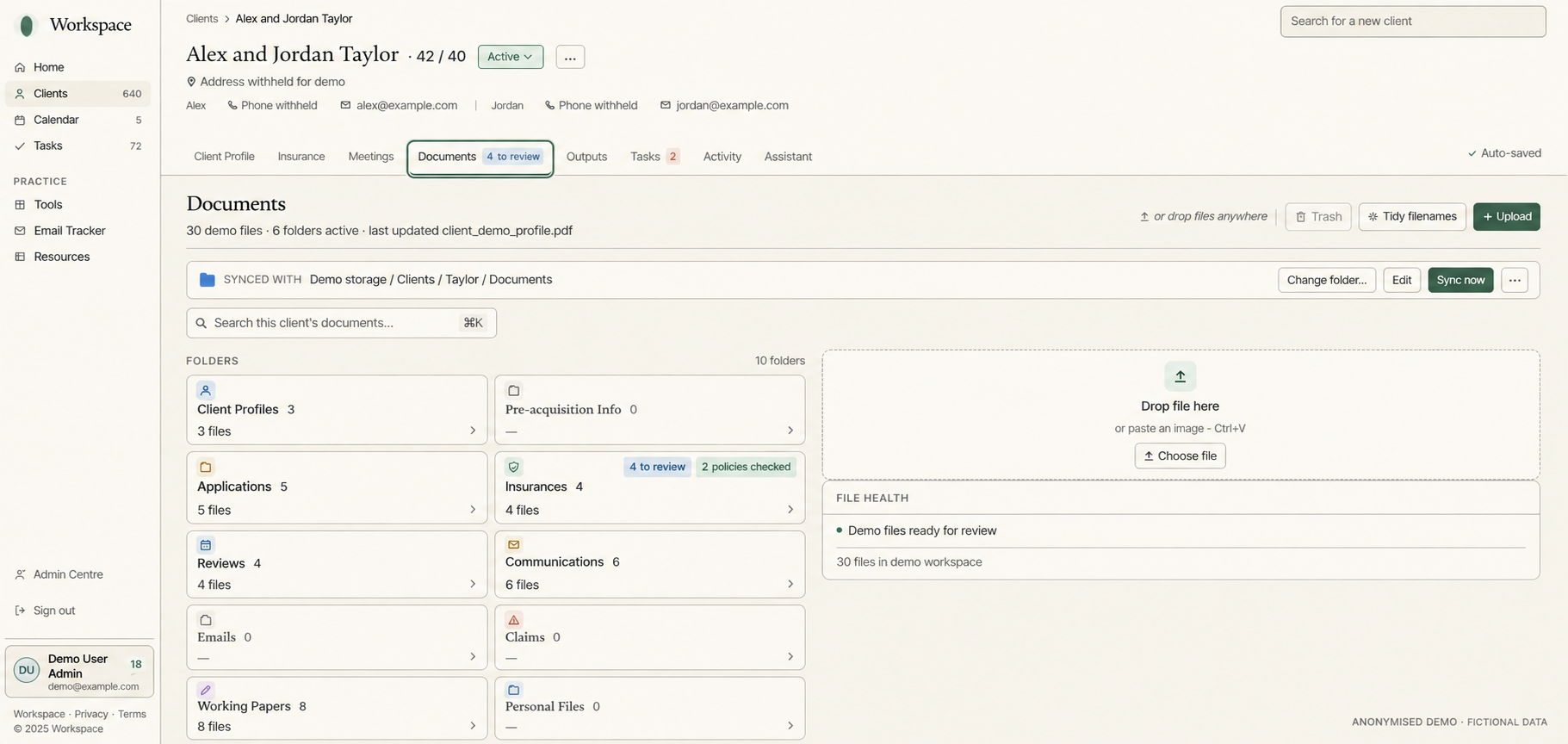Click the blue synced folder icon
Screen dimensions: 1568x744
[208, 280]
